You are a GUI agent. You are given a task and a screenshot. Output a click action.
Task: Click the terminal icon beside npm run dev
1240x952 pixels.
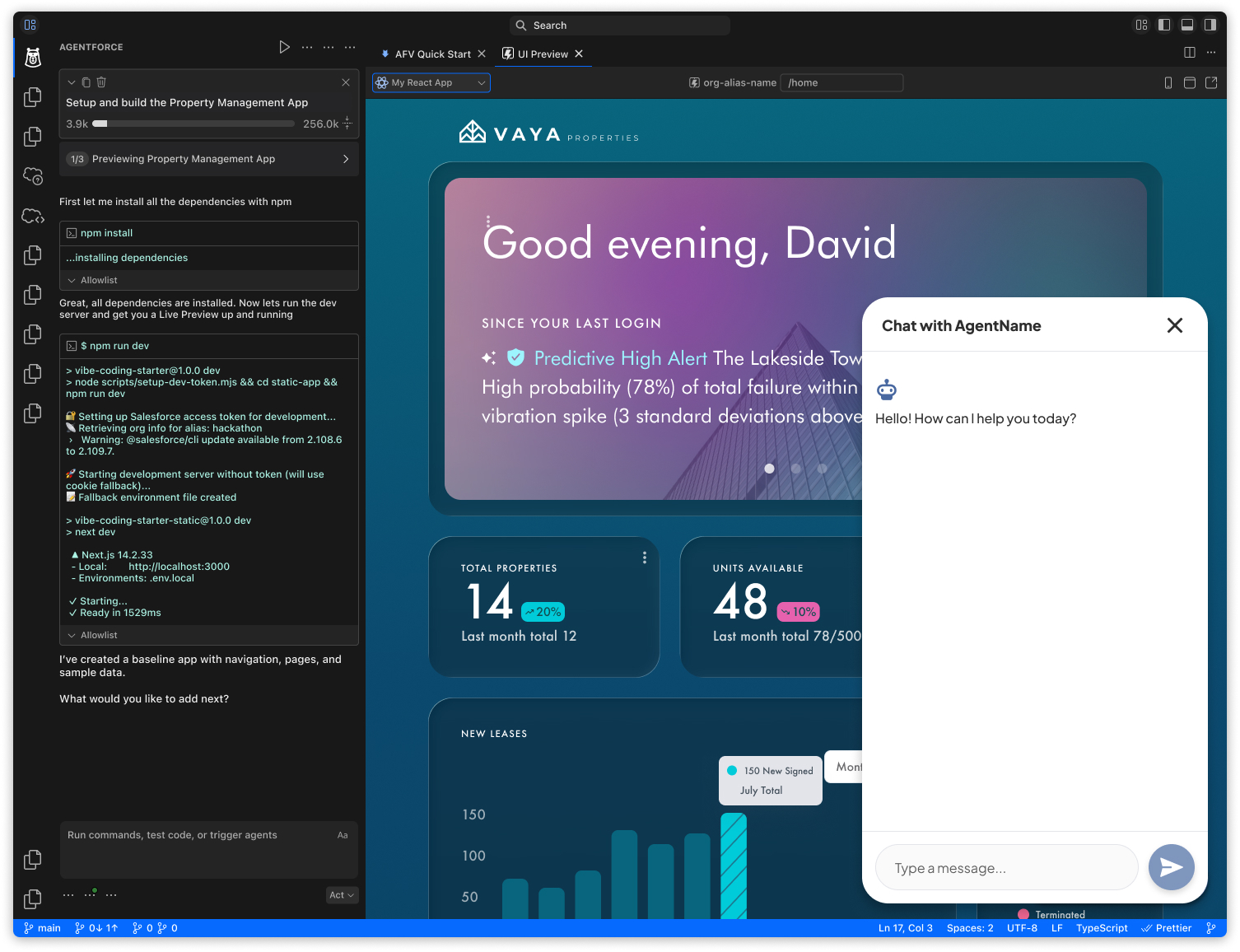tap(72, 346)
